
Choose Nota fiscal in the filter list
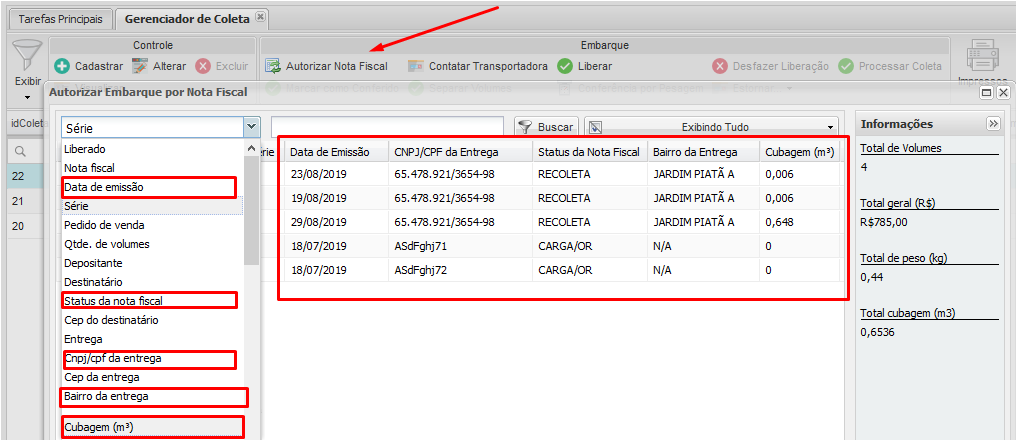pyautogui.click(x=152, y=168)
